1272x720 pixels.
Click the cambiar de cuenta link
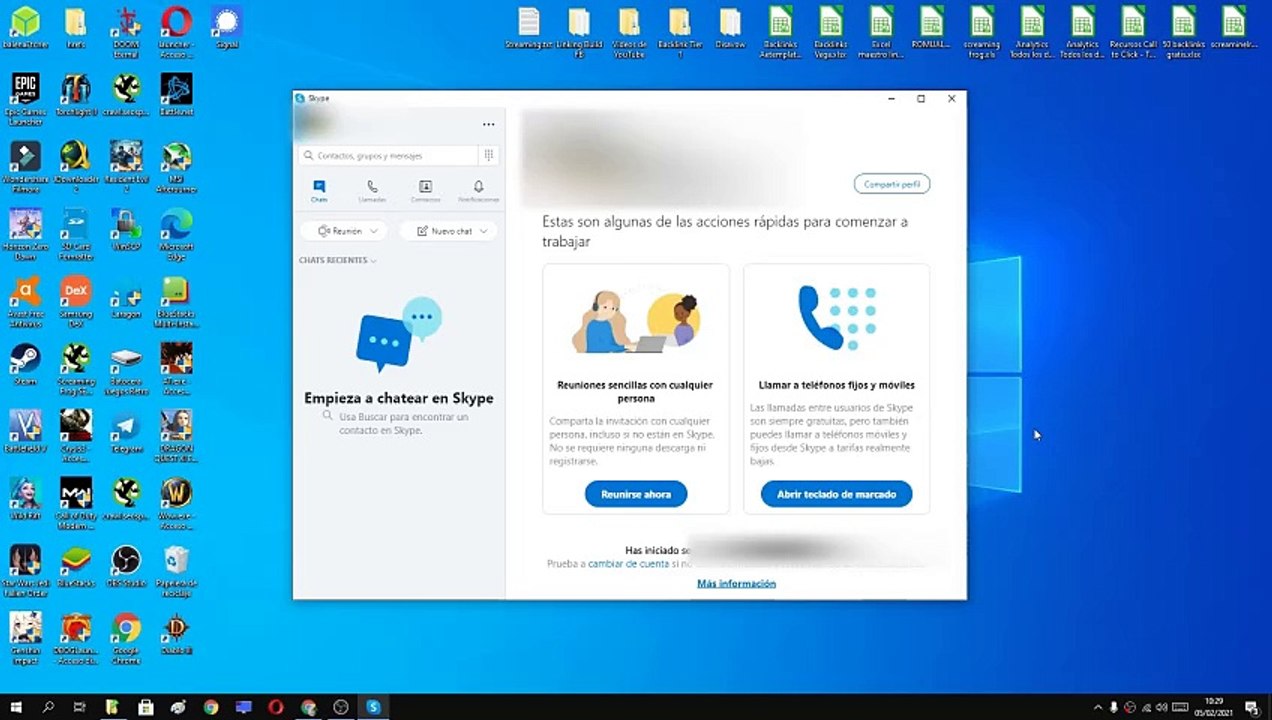coord(628,564)
